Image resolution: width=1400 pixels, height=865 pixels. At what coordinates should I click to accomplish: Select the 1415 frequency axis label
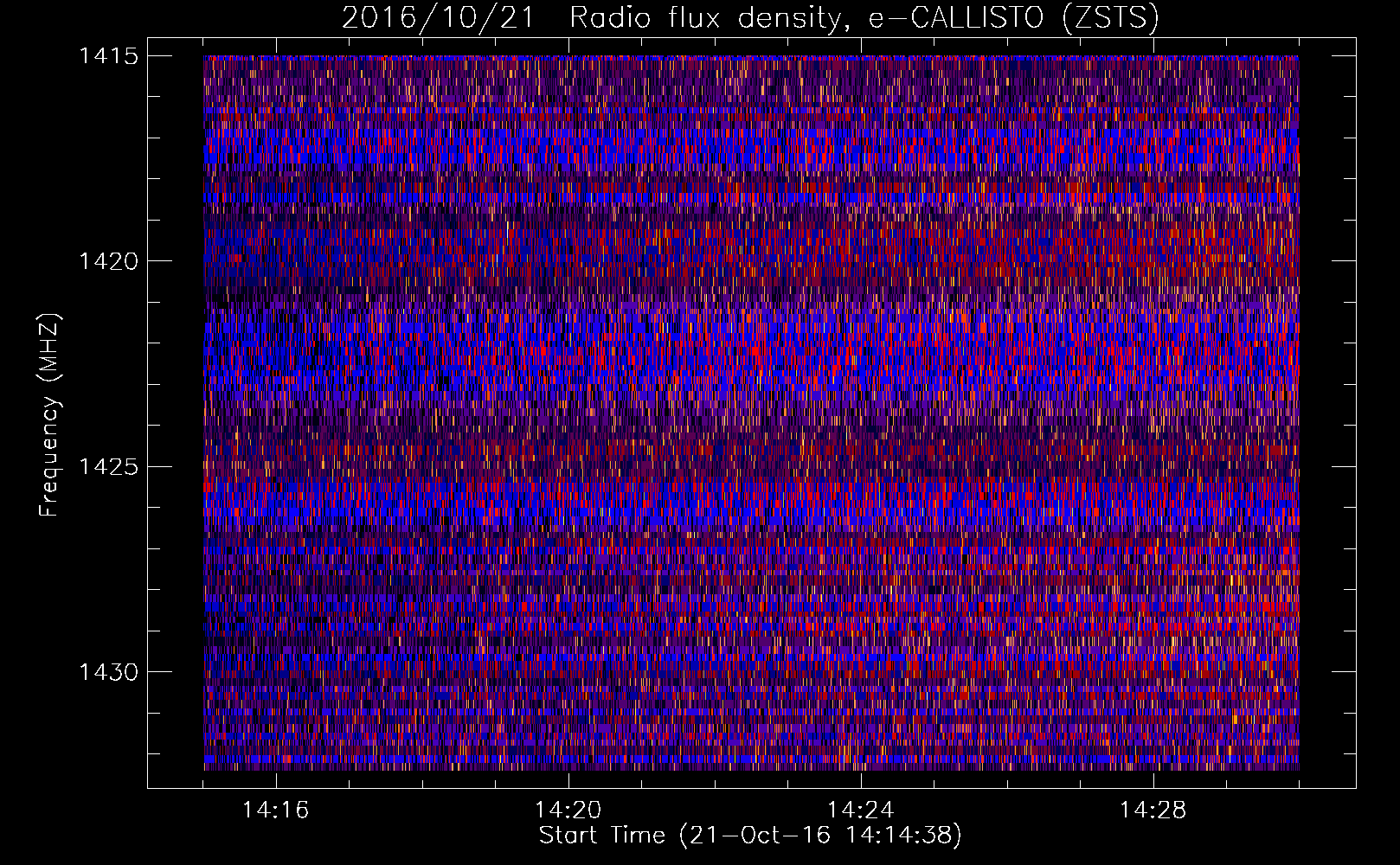(108, 56)
